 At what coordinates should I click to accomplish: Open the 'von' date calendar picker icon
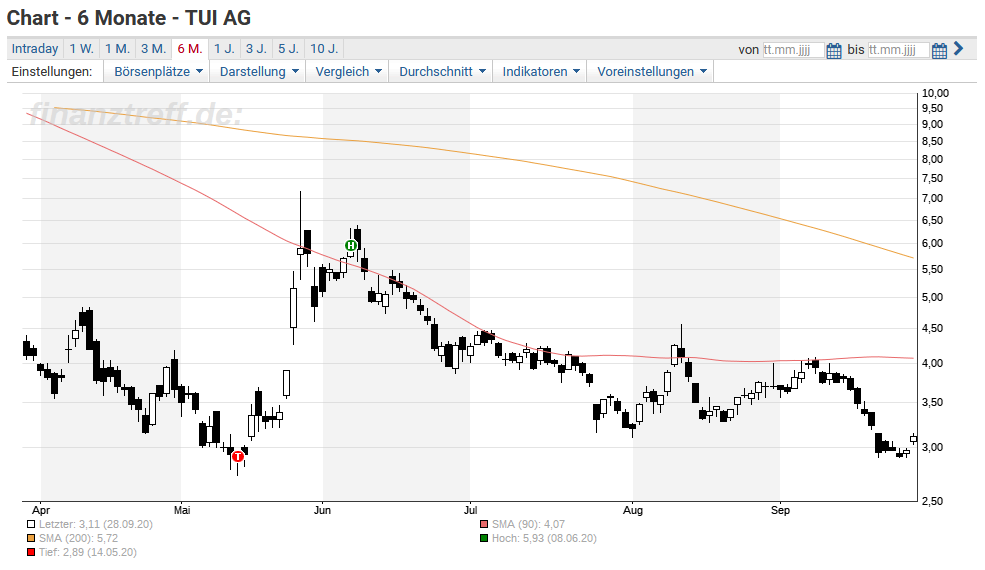834,50
